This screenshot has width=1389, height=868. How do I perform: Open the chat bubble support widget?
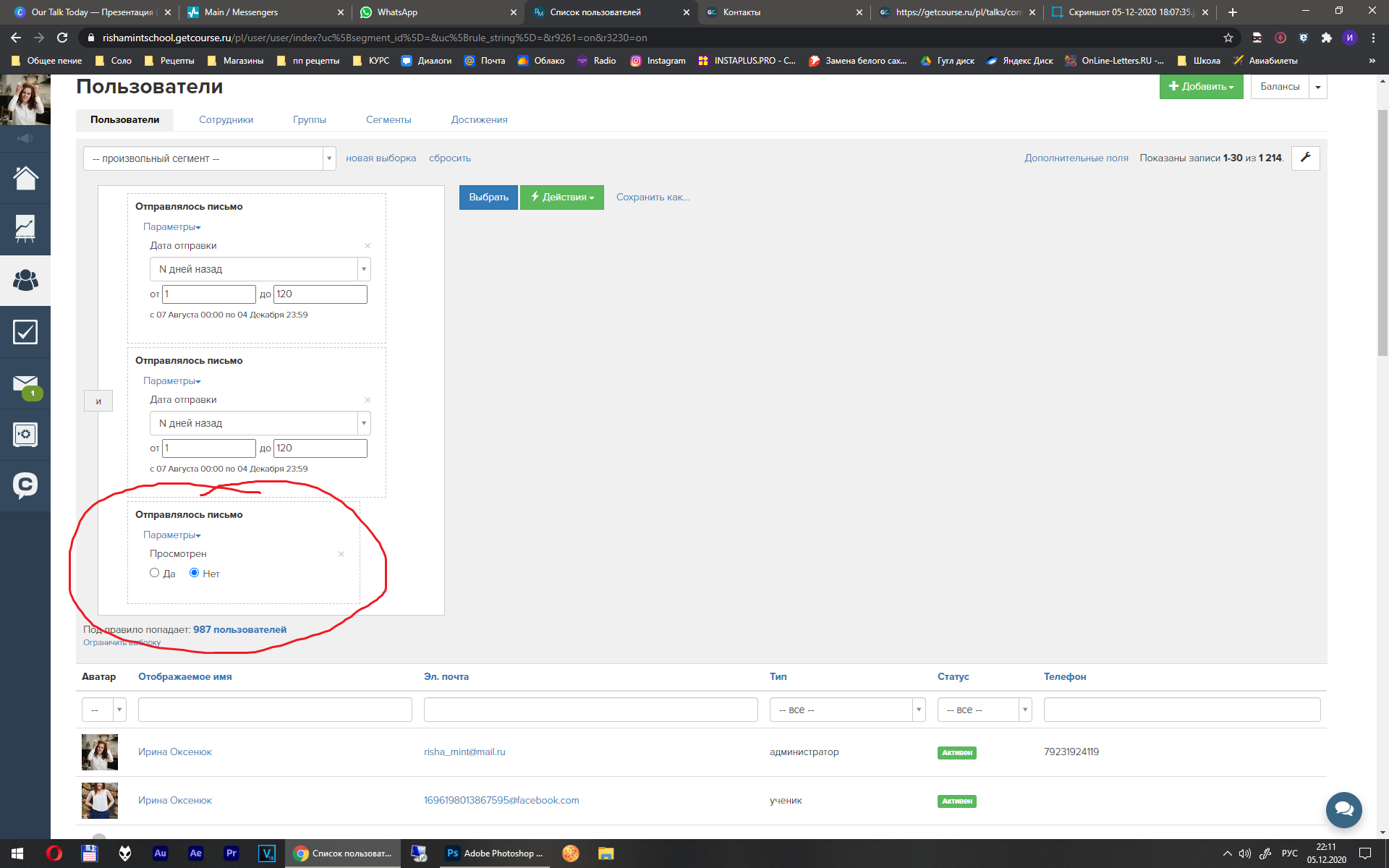click(1343, 809)
